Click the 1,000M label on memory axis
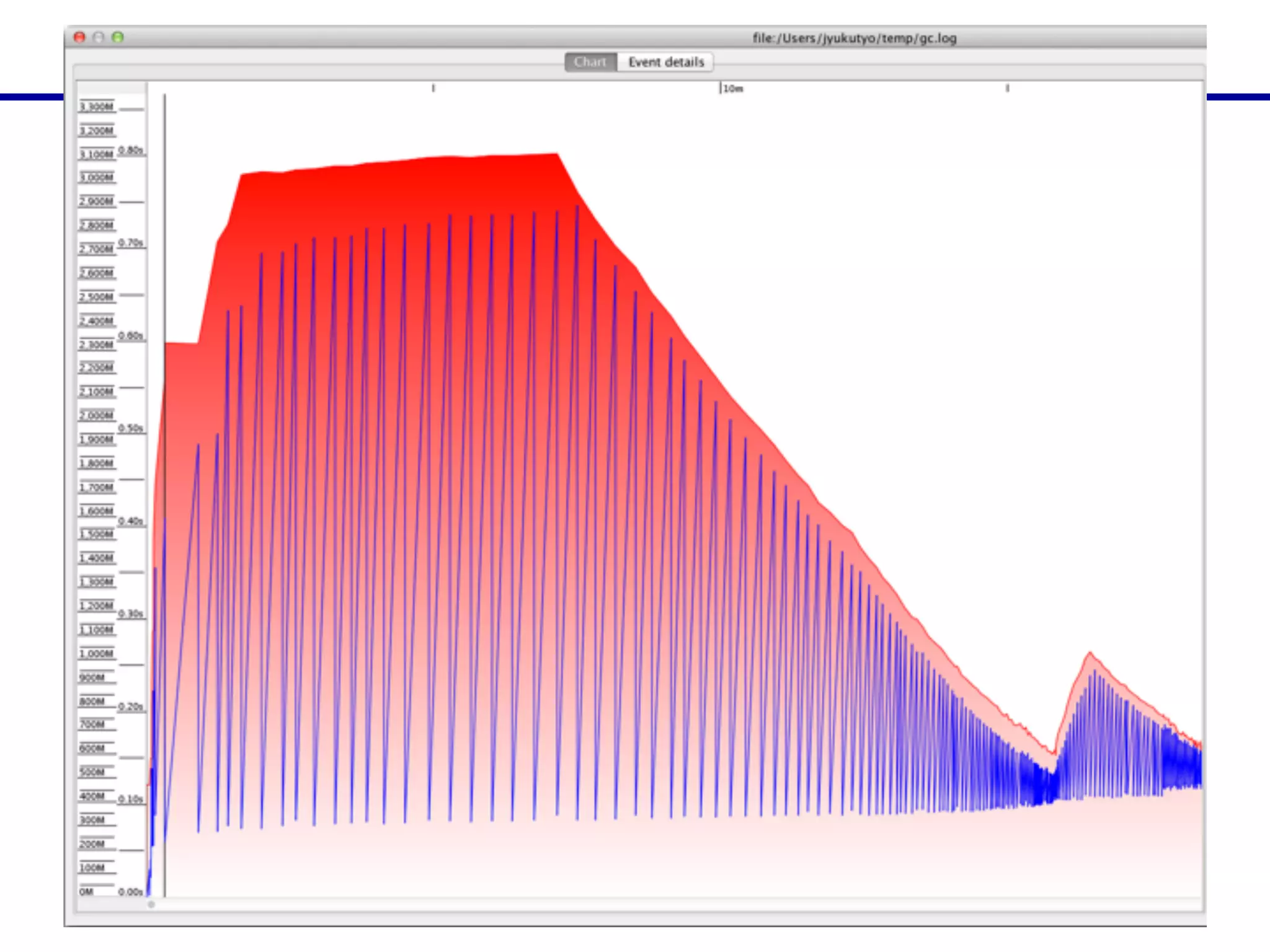This screenshot has height=952, width=1270. [x=96, y=653]
